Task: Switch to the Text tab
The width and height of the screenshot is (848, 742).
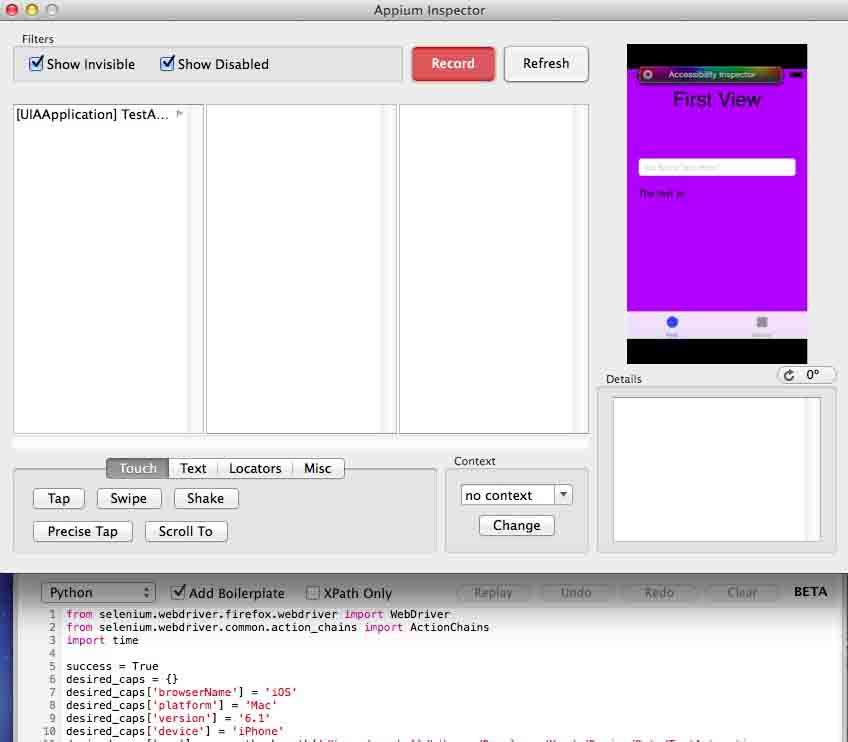Action: [193, 468]
